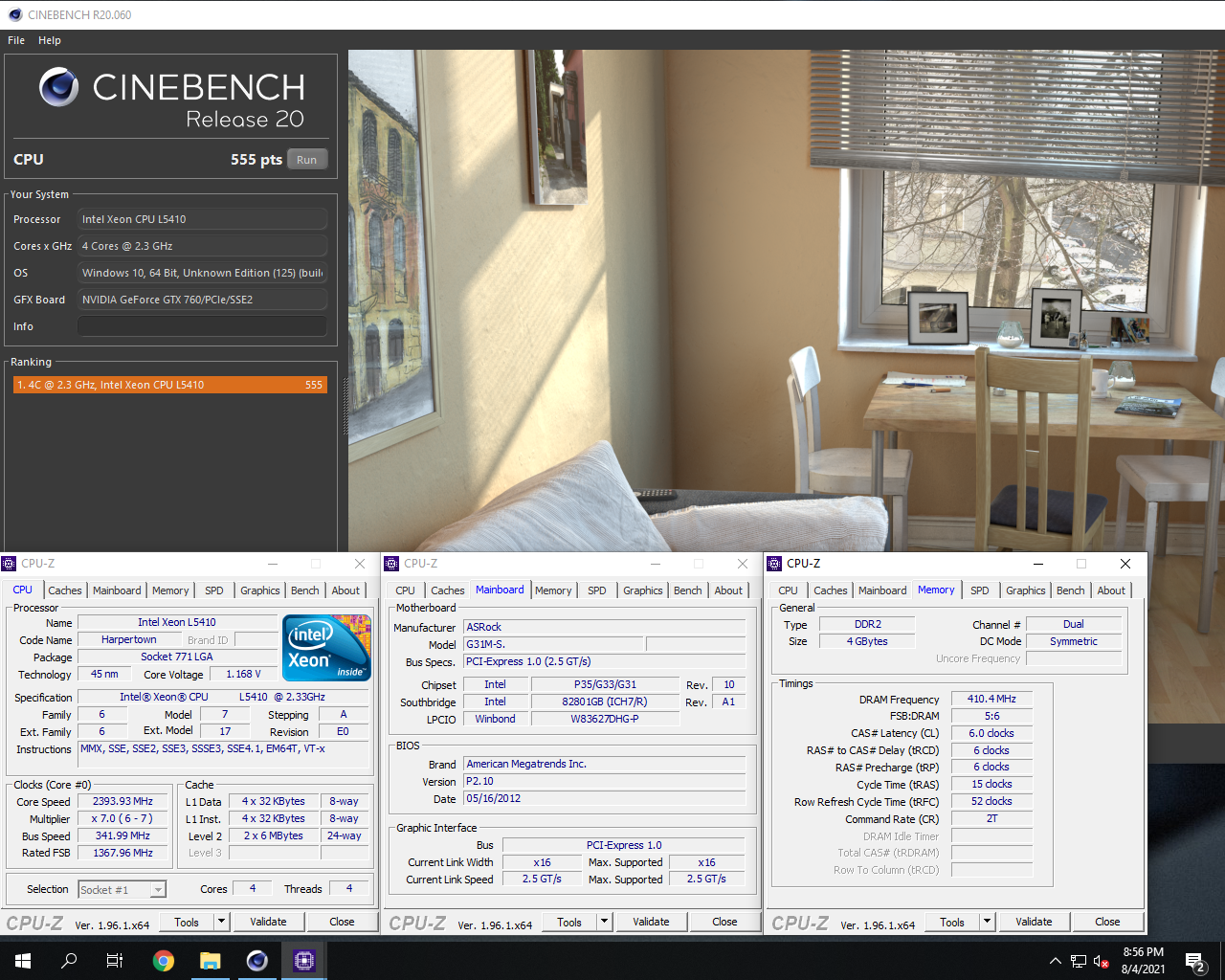Open About tab in Memory CPU-Z window
Image resolution: width=1225 pixels, height=980 pixels.
tap(1111, 590)
